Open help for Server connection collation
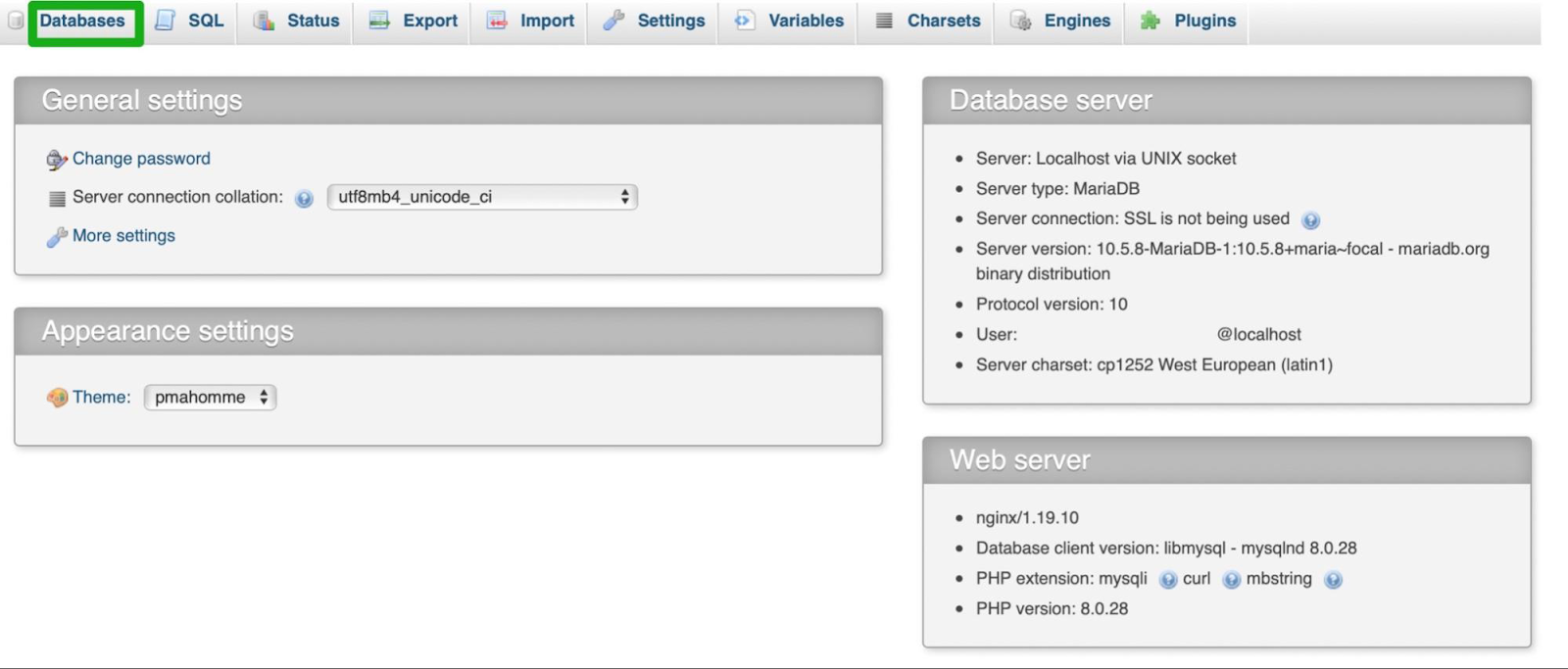Viewport: 1568px width, 669px height. coord(304,199)
